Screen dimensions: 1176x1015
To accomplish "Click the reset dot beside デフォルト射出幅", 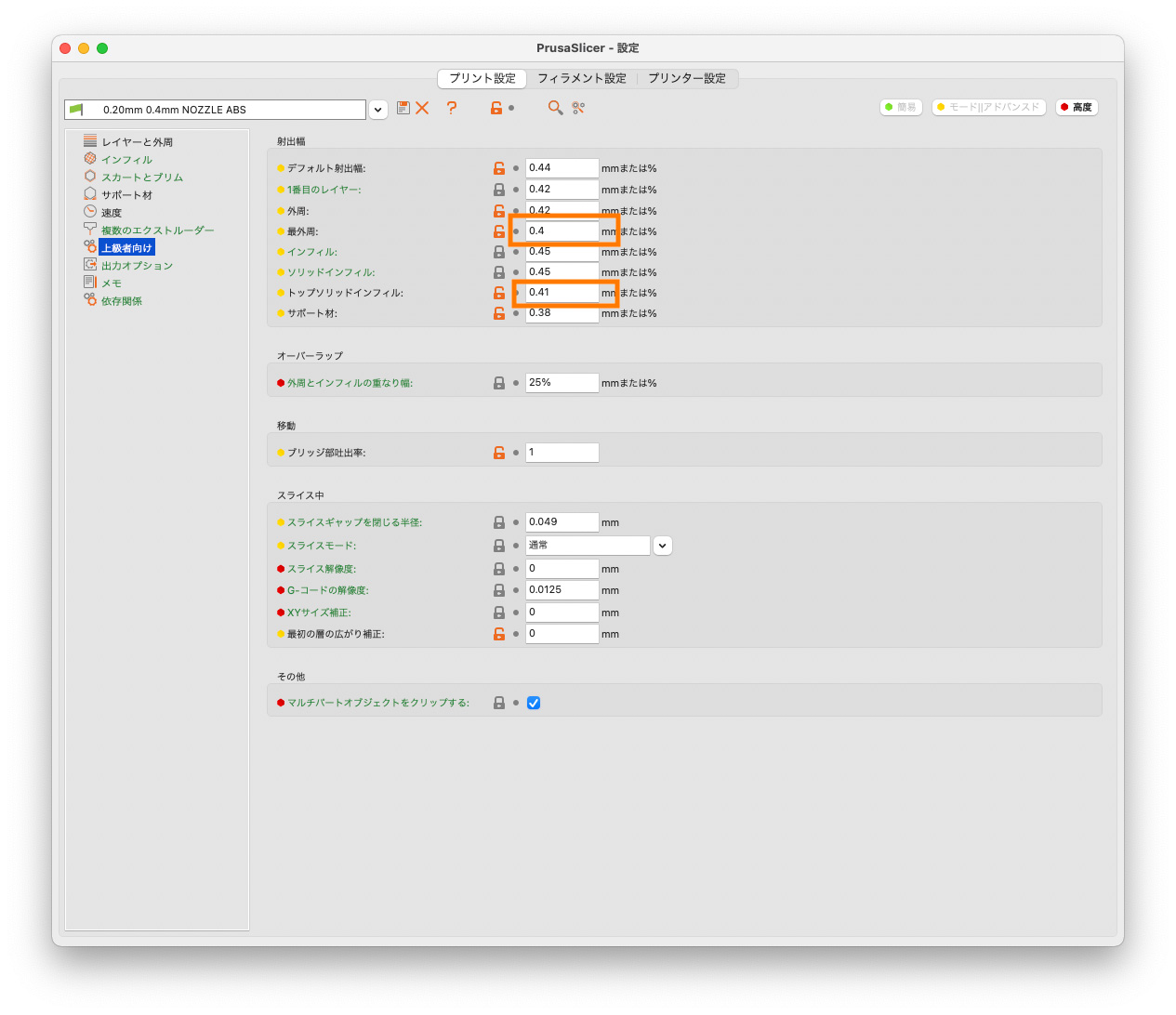I will click(x=516, y=168).
